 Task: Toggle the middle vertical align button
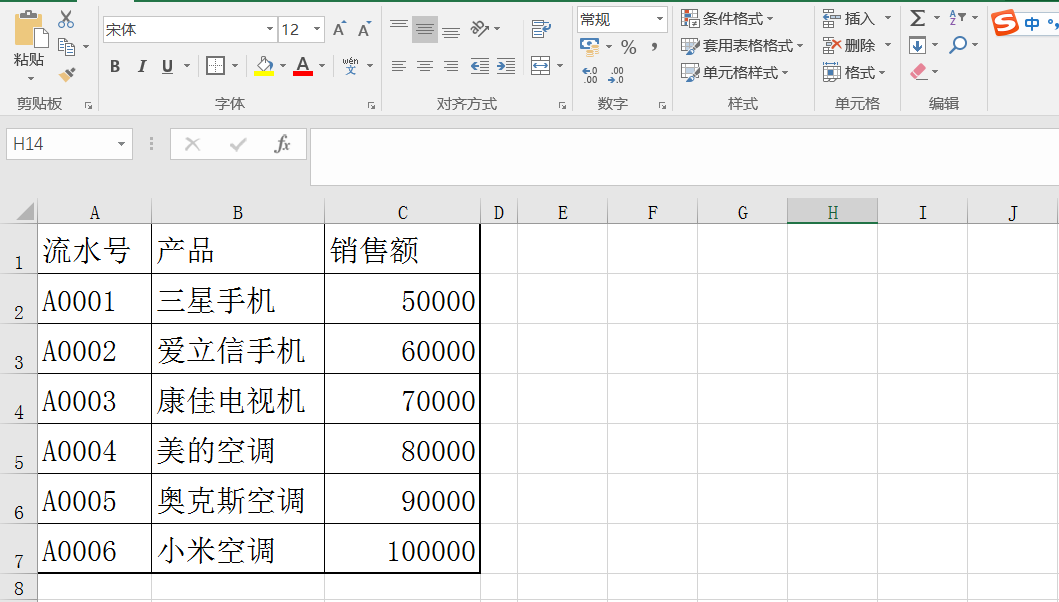425,29
